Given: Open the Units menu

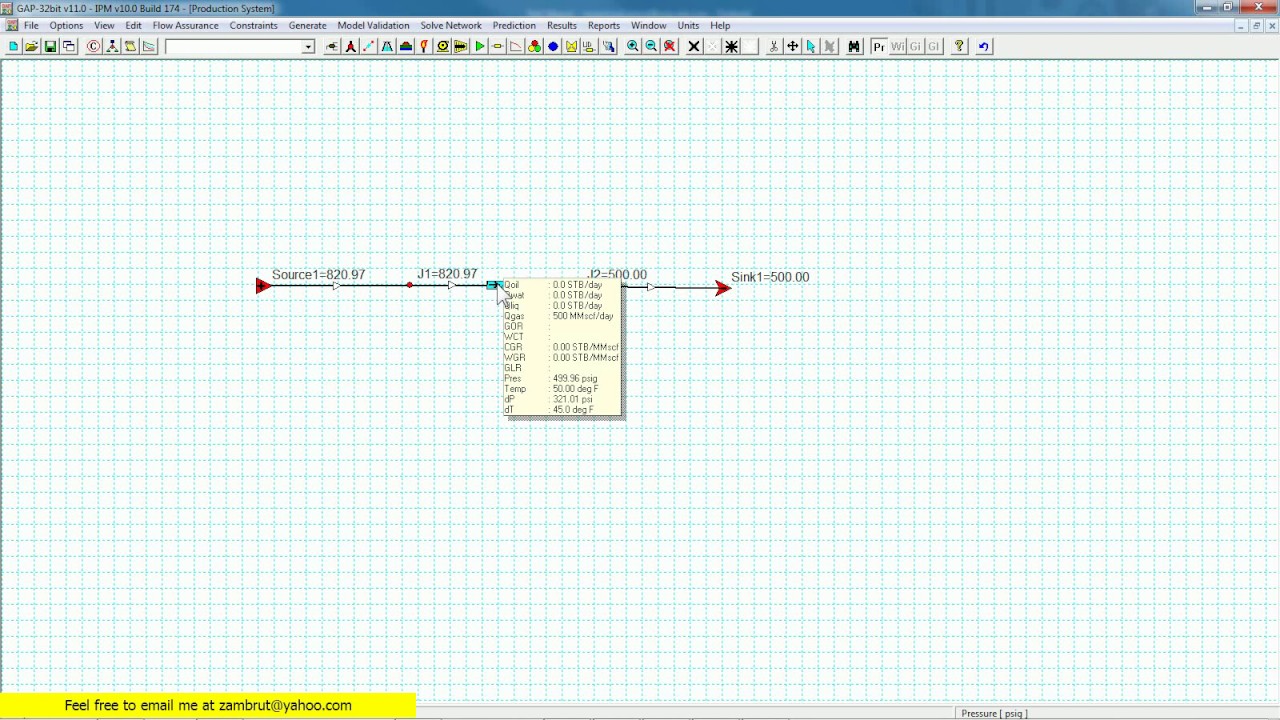Looking at the screenshot, I should coord(688,25).
